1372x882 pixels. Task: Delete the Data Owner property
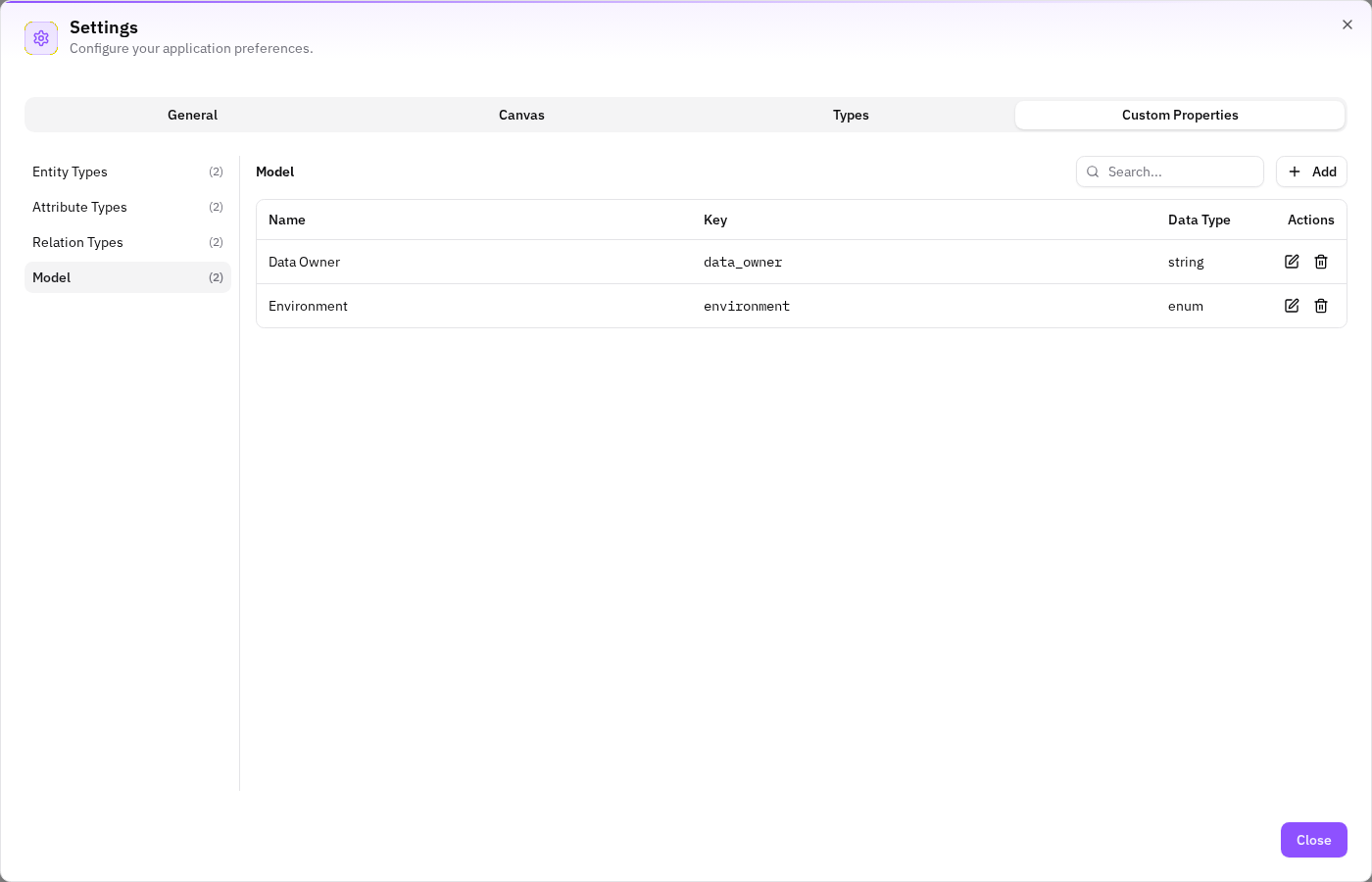tap(1321, 262)
